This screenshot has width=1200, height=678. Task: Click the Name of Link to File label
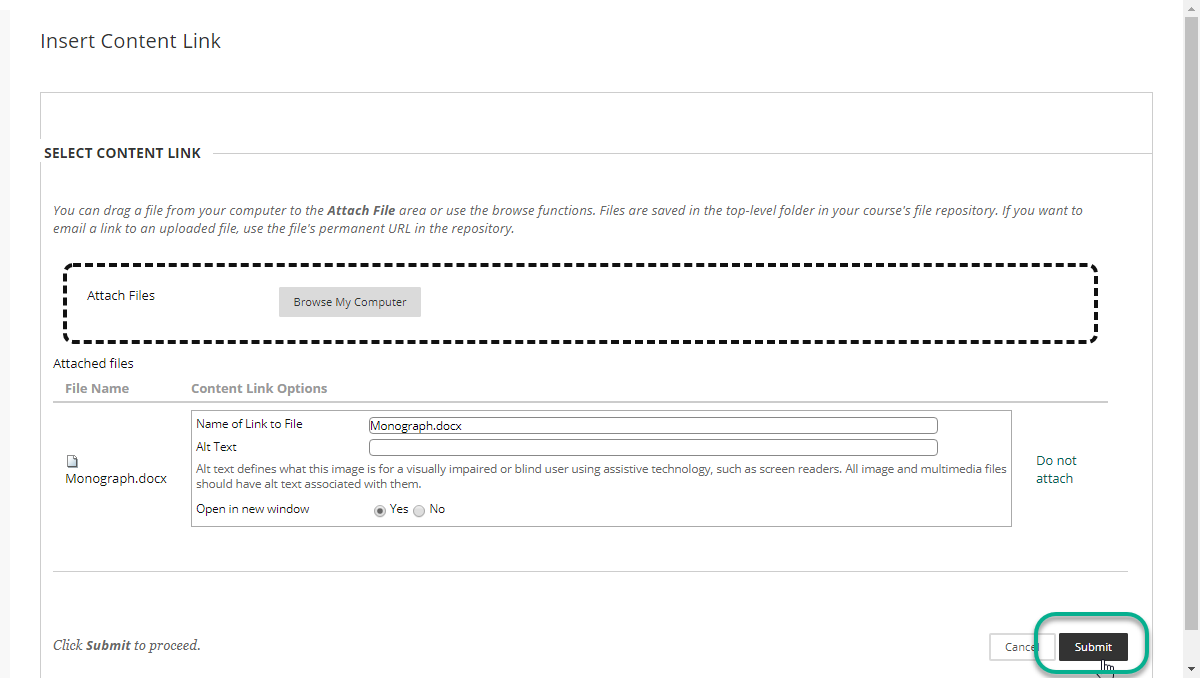click(249, 424)
